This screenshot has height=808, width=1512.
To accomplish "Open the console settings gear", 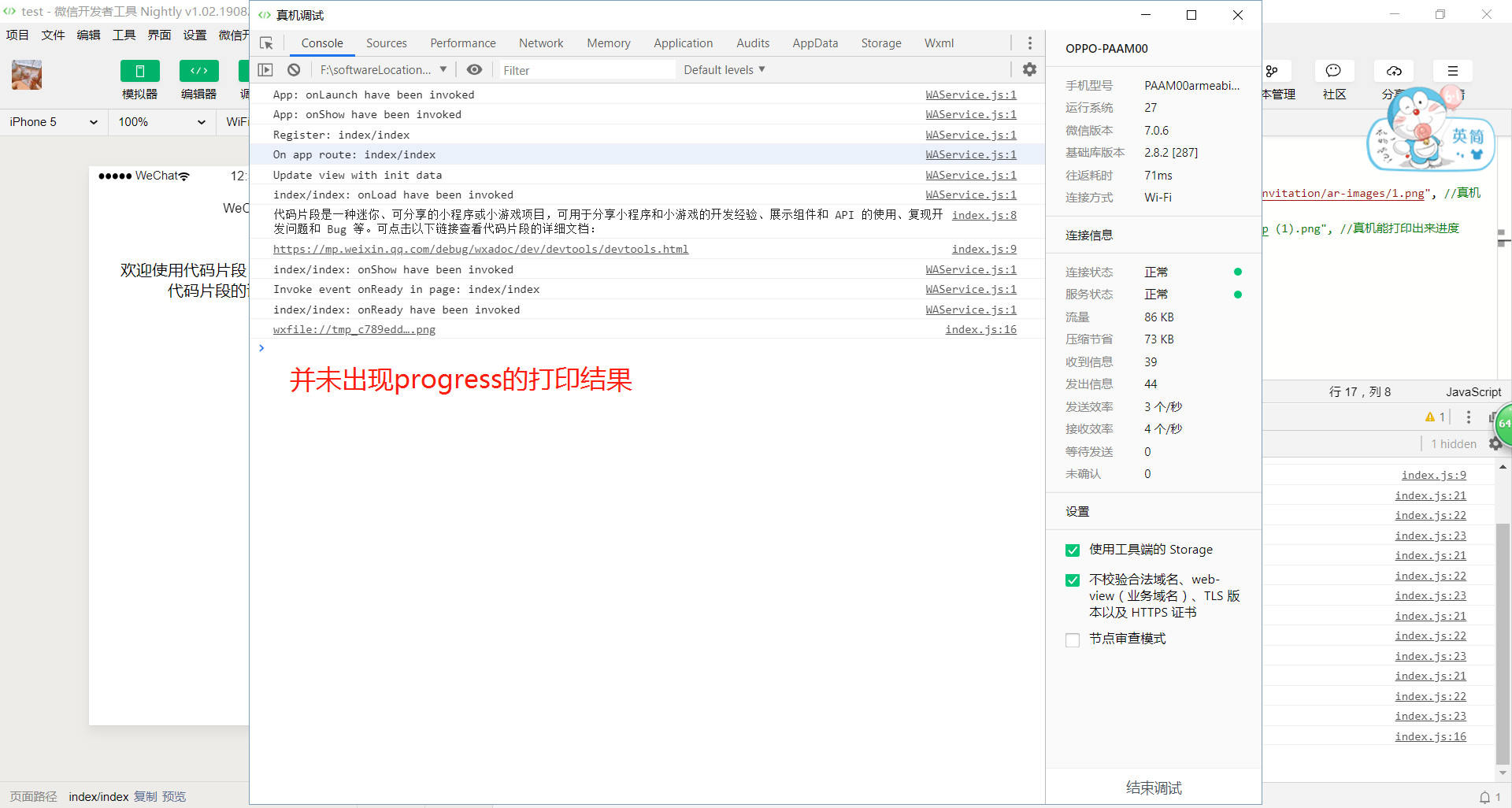I will coord(1029,70).
